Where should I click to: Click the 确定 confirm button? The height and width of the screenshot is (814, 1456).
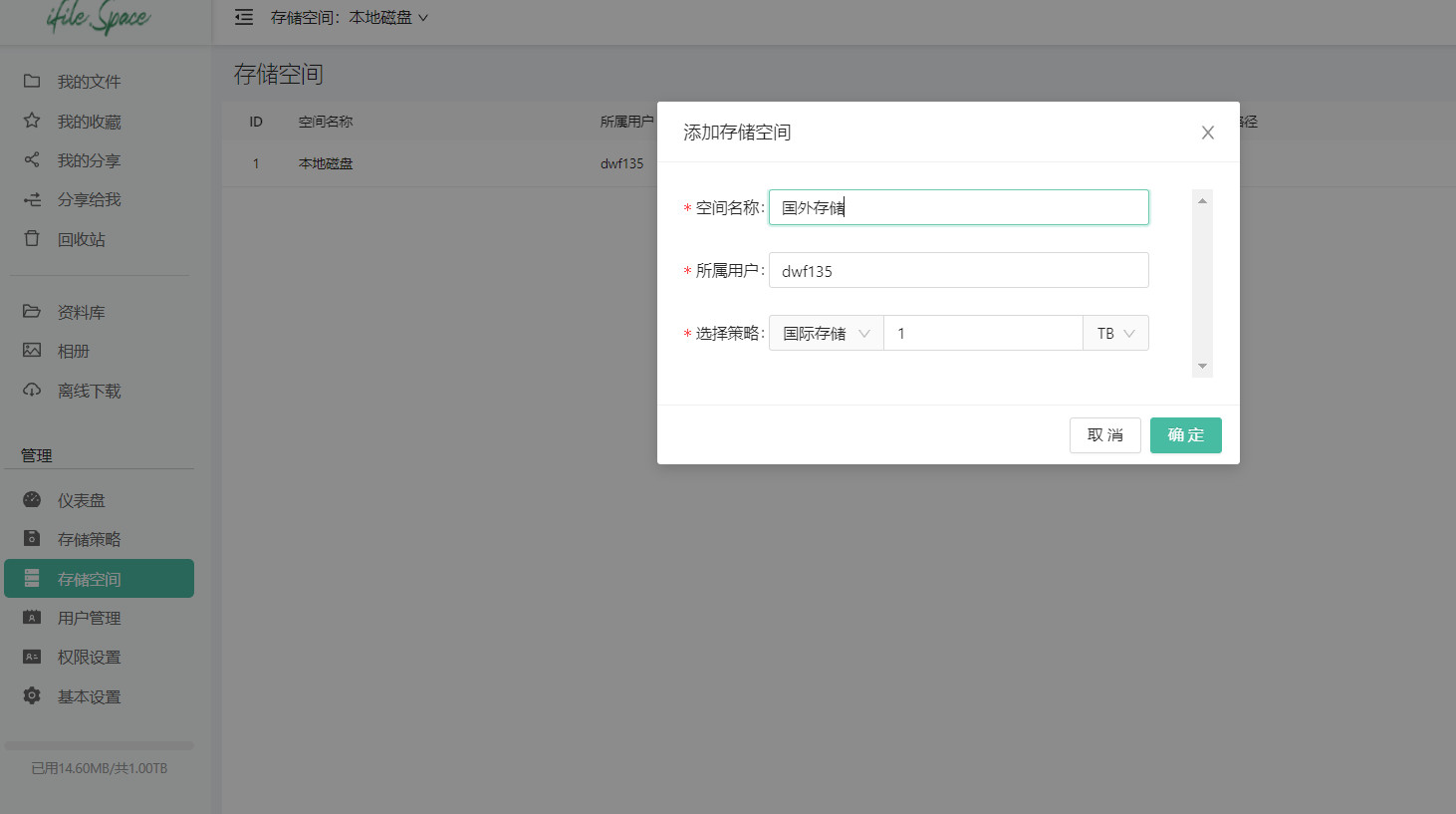[1185, 435]
